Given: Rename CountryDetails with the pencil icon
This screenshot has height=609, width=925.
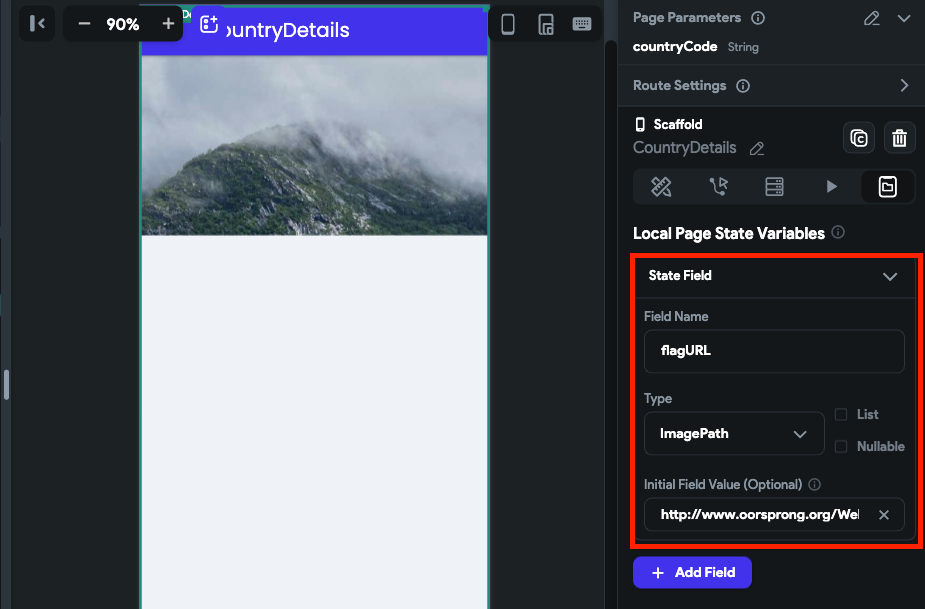Looking at the screenshot, I should (x=757, y=149).
